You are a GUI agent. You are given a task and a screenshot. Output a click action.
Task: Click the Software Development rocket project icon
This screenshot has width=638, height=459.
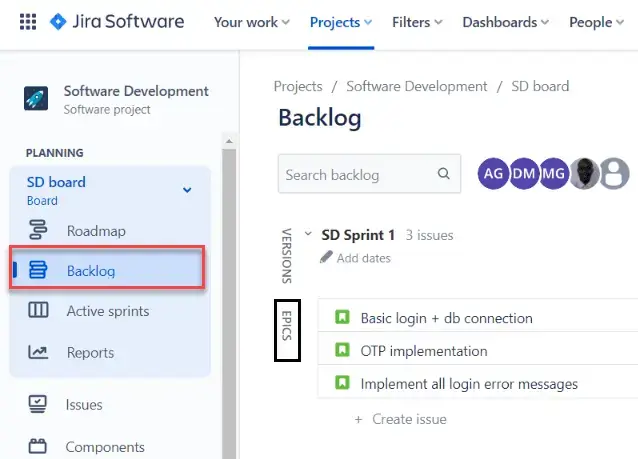[36, 98]
